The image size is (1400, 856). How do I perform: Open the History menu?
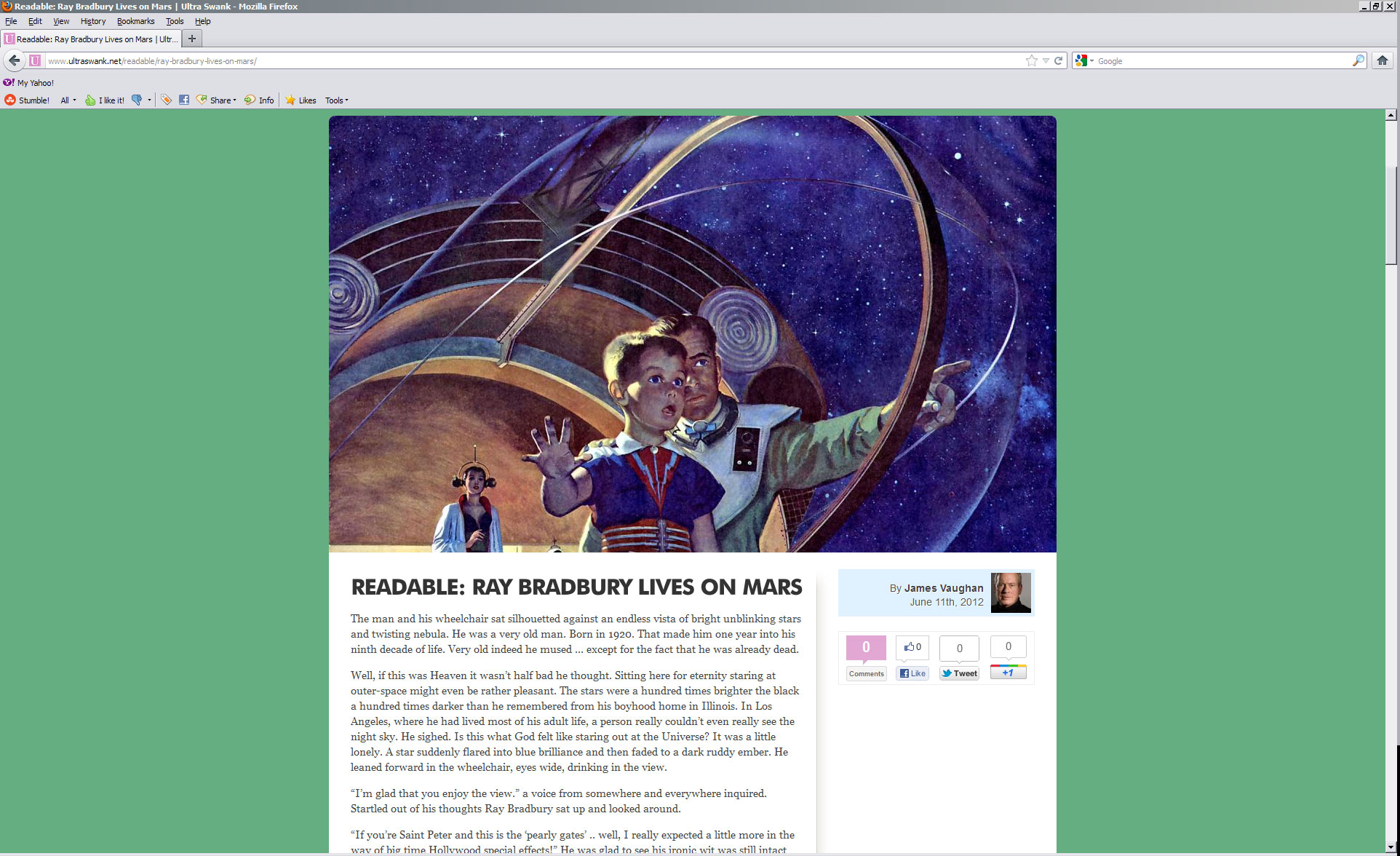(93, 21)
